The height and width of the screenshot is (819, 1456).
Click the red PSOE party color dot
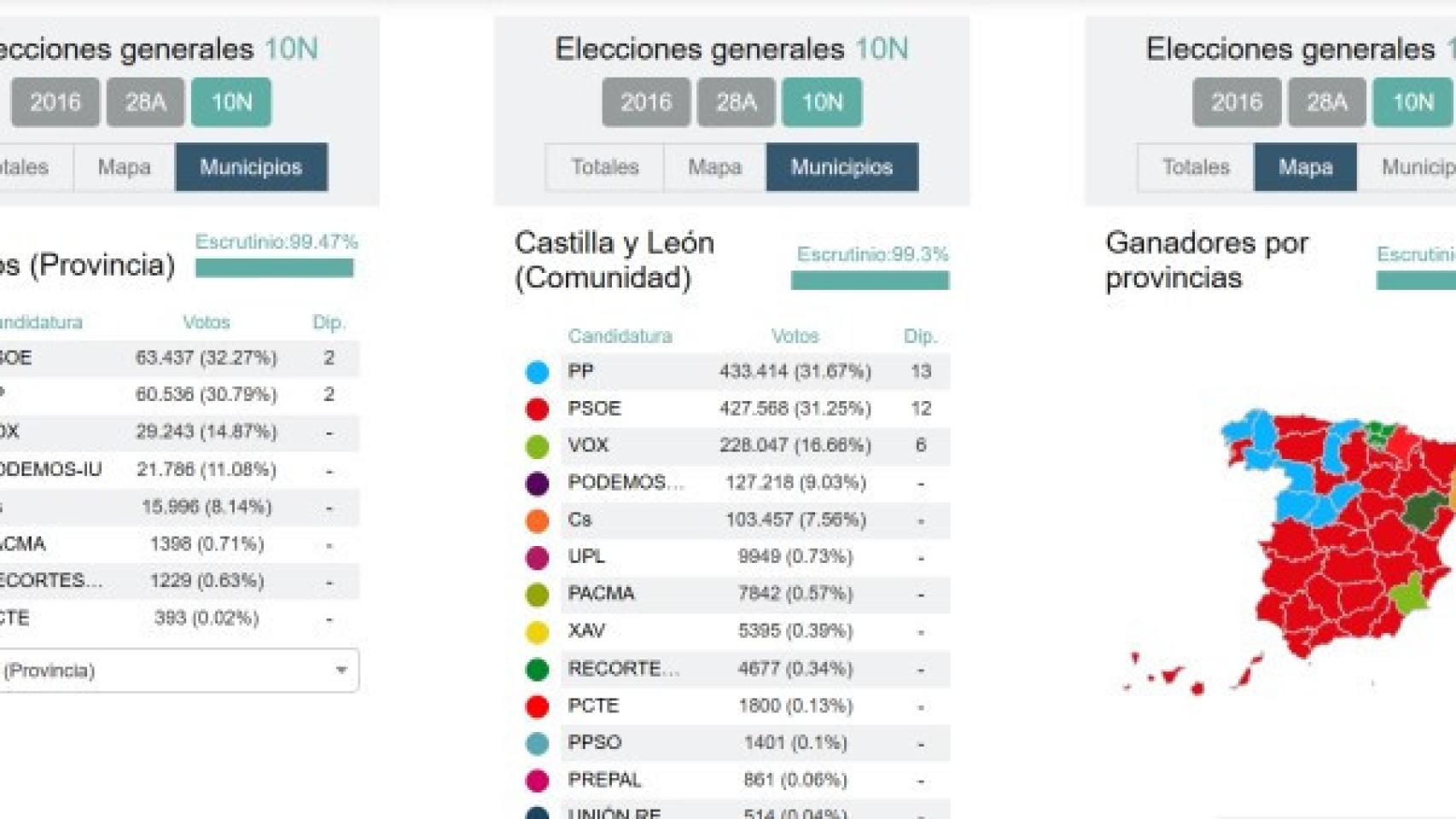[x=537, y=409]
